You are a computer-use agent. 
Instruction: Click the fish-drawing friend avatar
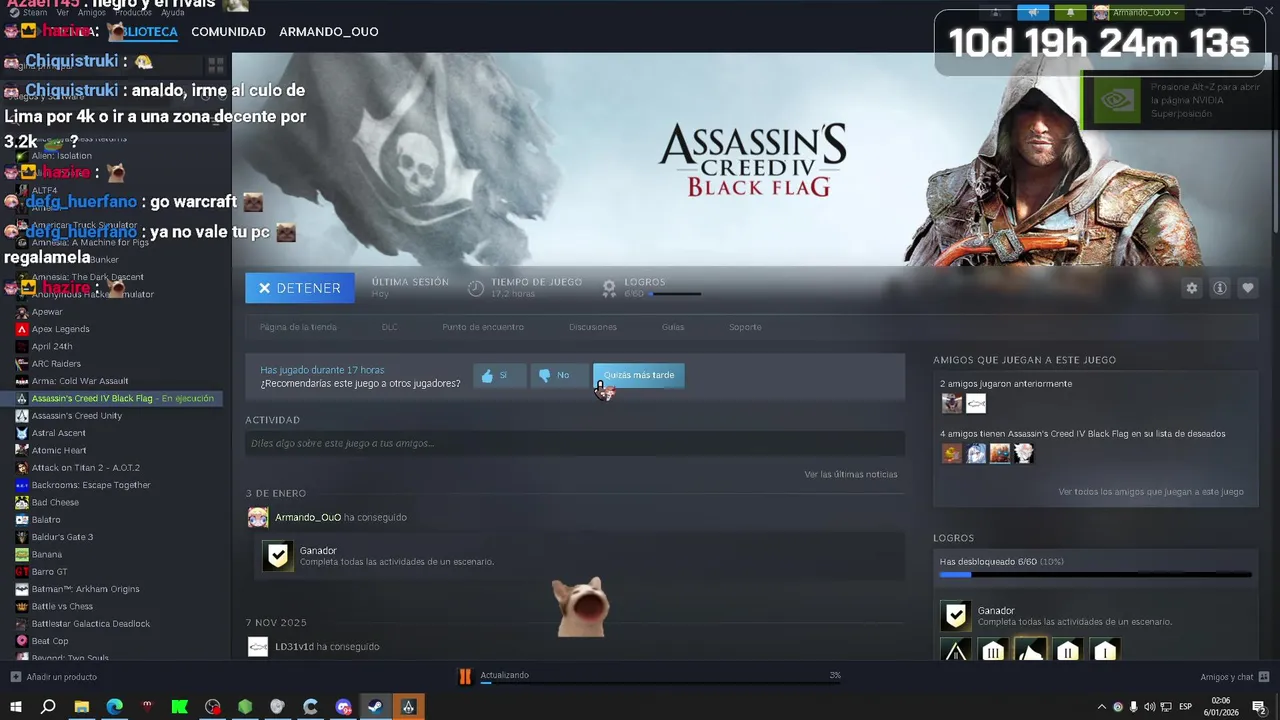coord(976,403)
